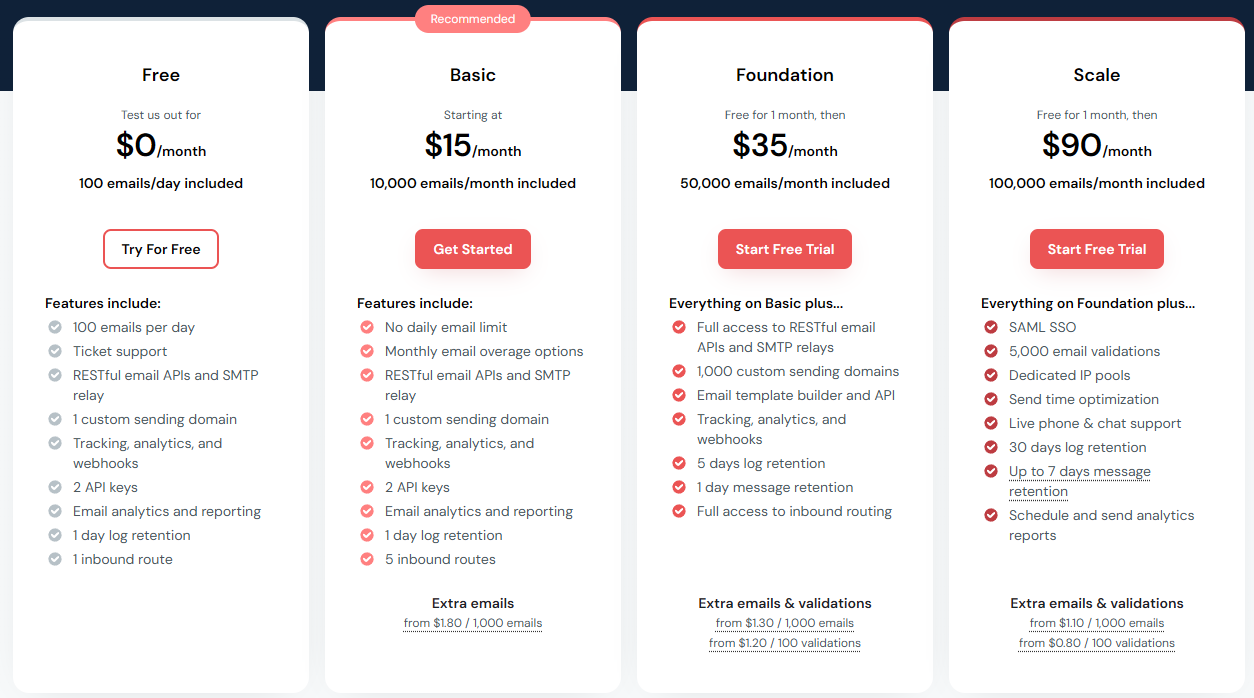Click the Recommended badge above the Basic plan
1254x698 pixels.
click(x=473, y=19)
